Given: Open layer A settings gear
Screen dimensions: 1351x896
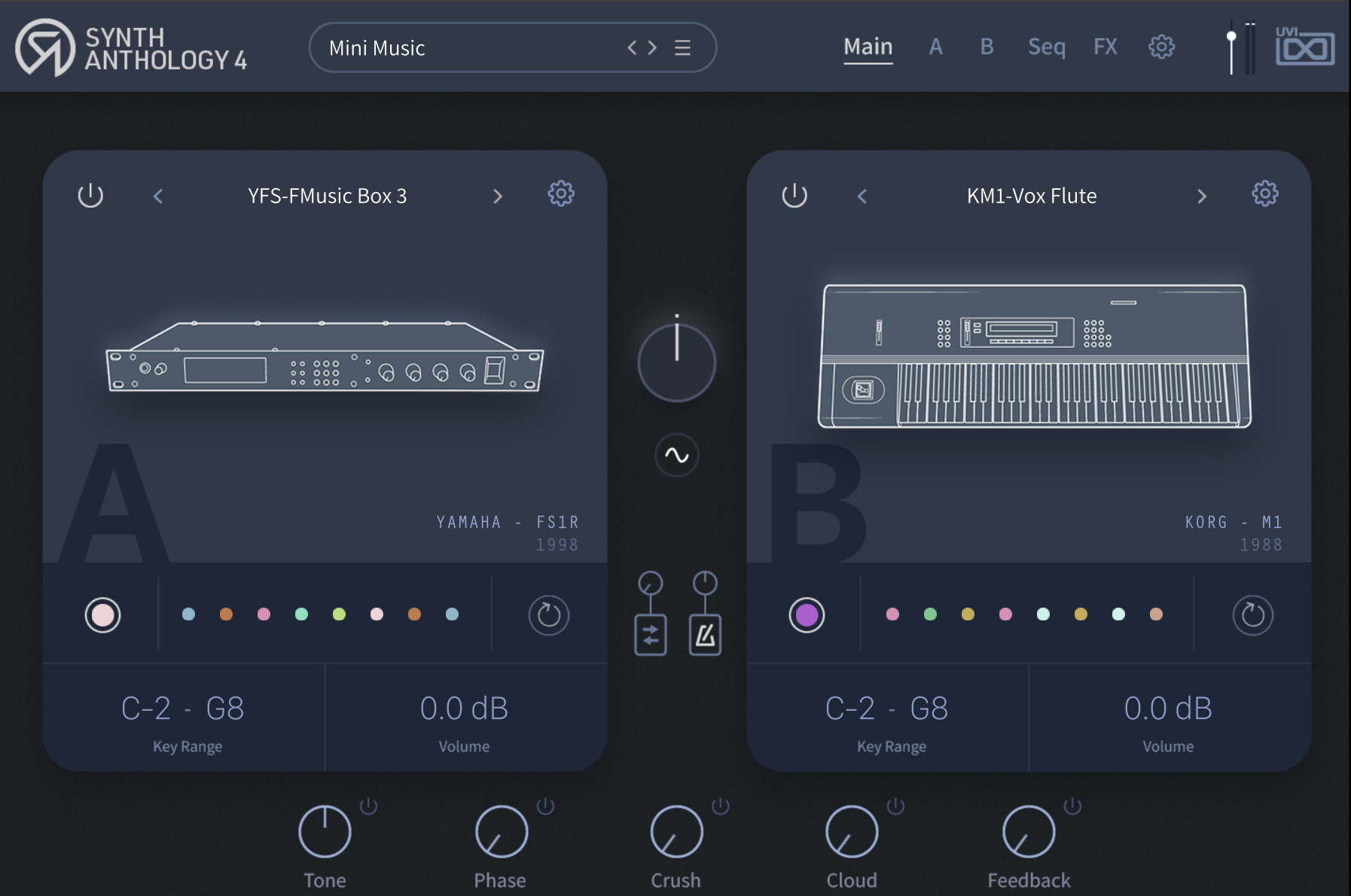Looking at the screenshot, I should 561,194.
